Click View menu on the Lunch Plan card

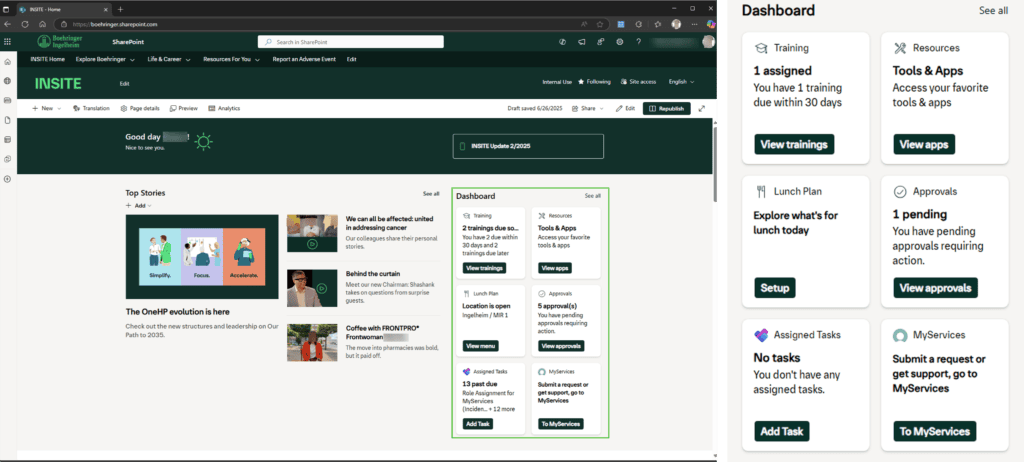(481, 346)
